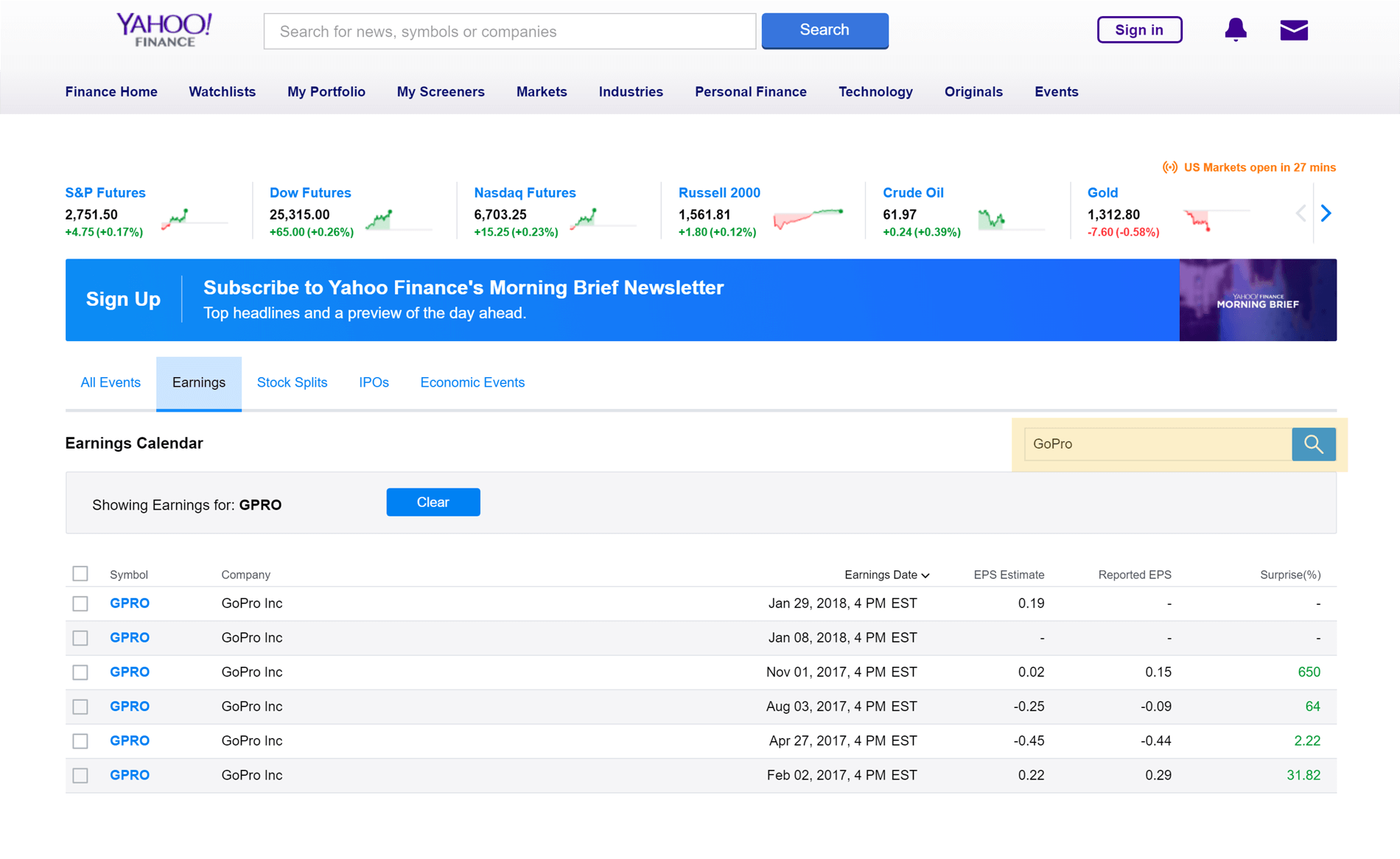Select the 31.82 surprise value
The height and width of the screenshot is (859, 1400).
point(1303,775)
